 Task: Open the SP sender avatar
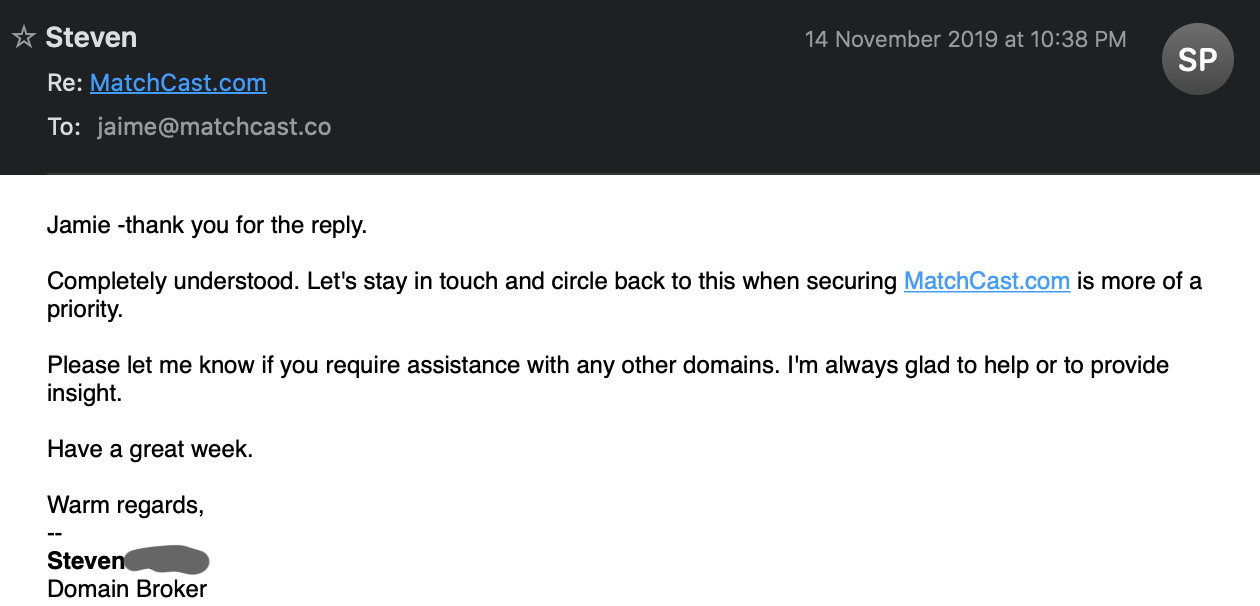(x=1197, y=60)
